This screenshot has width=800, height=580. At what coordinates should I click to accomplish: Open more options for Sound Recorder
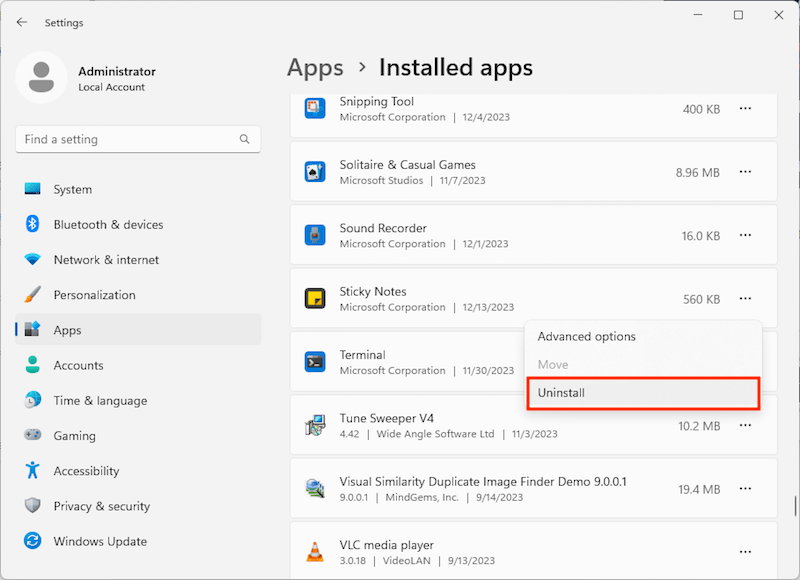pos(745,235)
